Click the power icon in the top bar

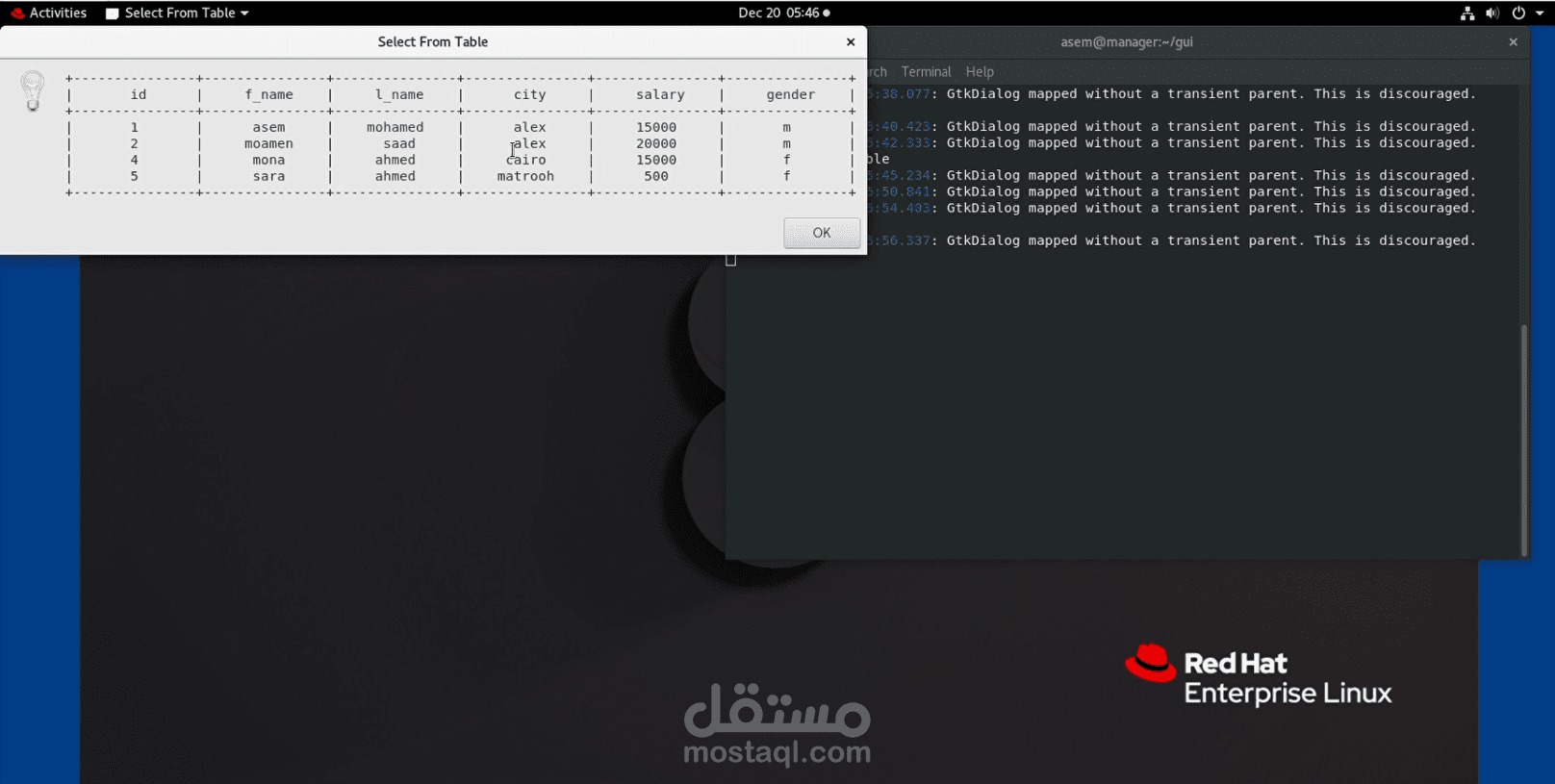tap(1518, 13)
